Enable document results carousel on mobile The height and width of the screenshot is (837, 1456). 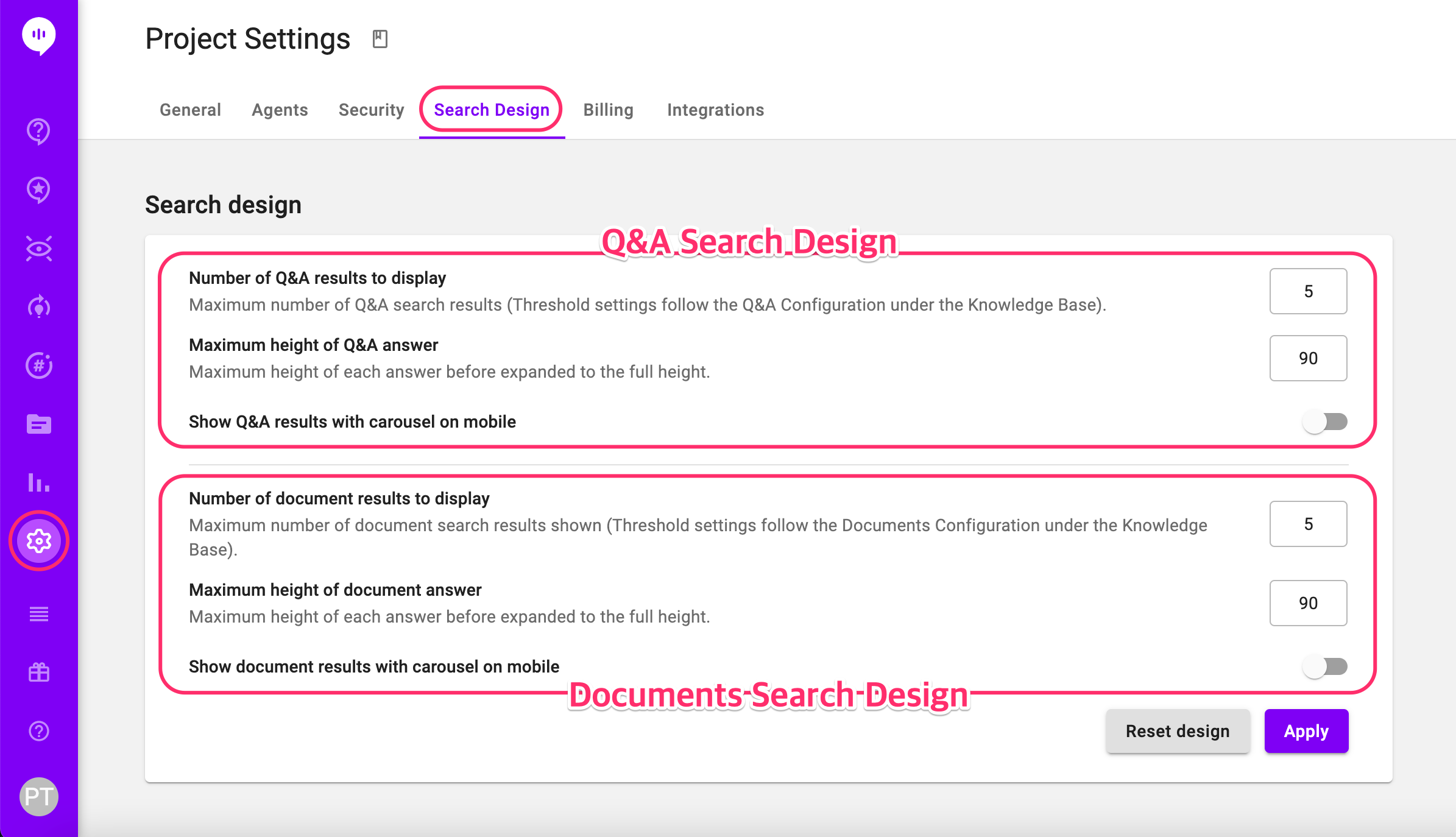tap(1325, 666)
